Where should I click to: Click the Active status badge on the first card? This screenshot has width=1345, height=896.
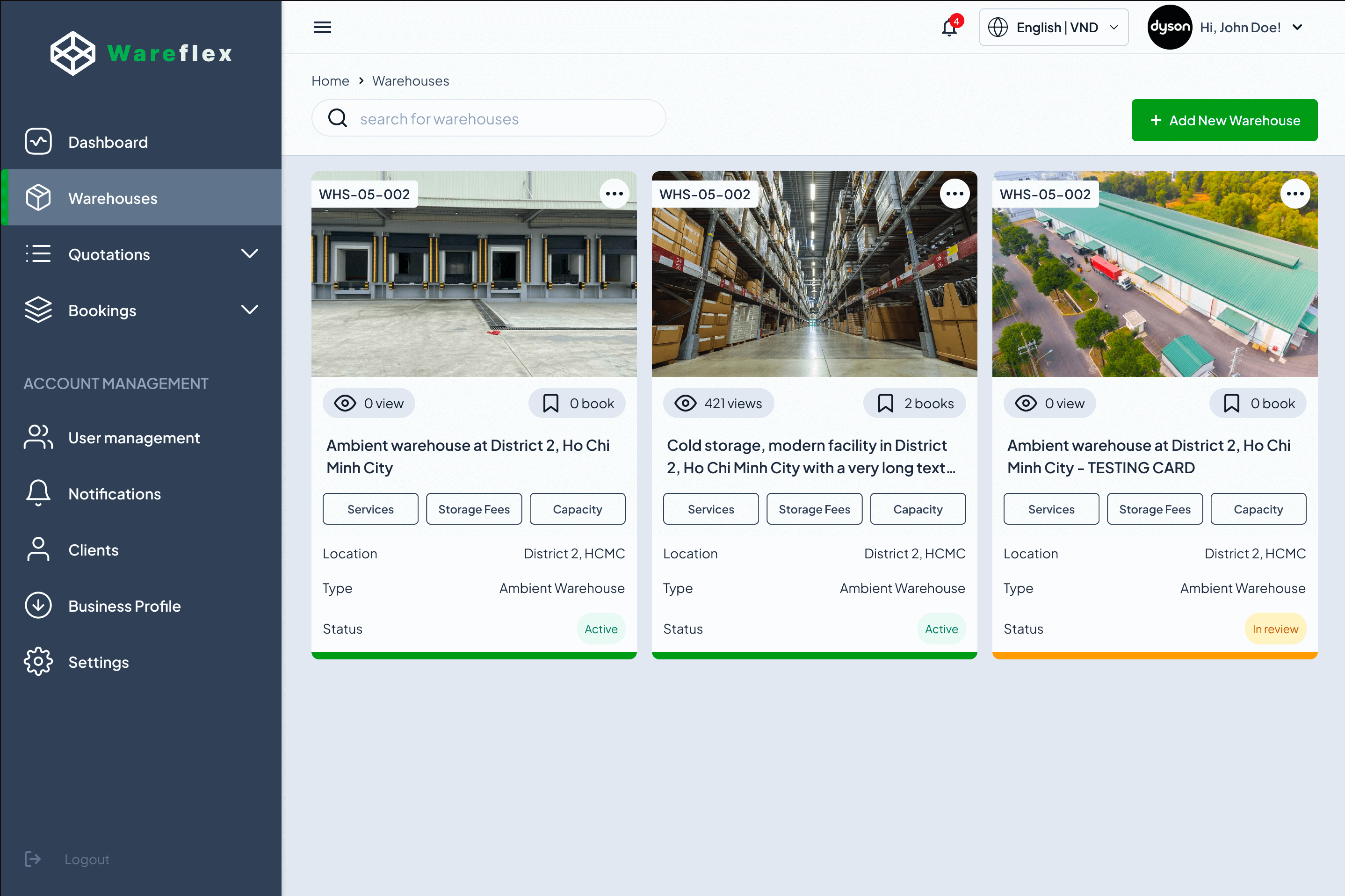(600, 629)
